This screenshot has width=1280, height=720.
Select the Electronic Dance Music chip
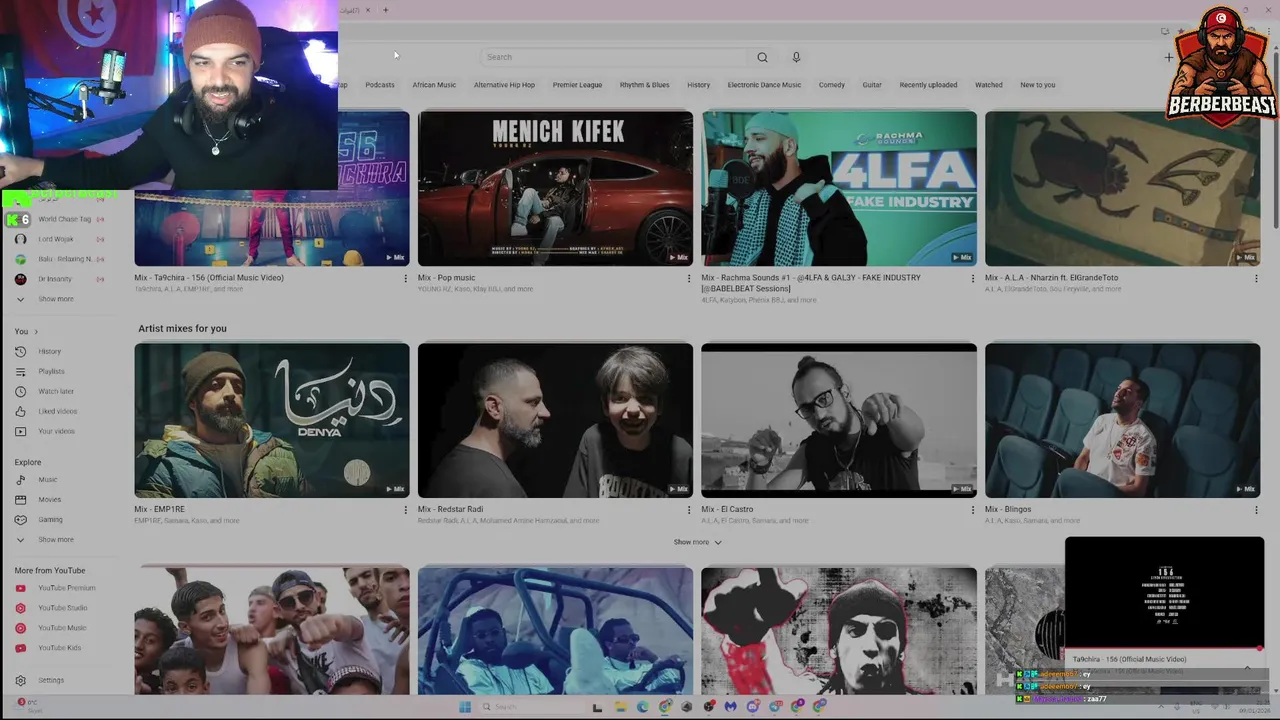764,85
